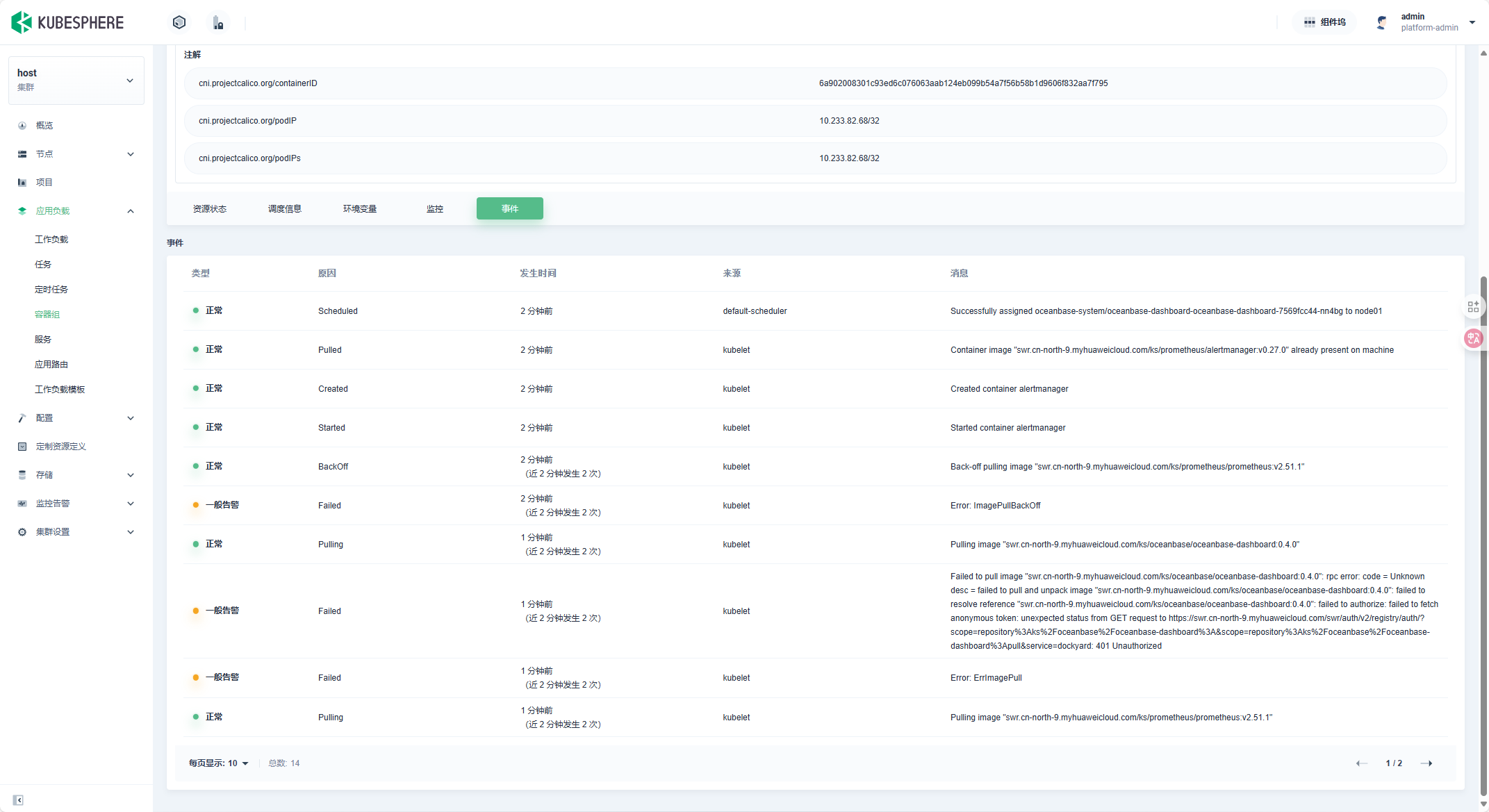Go to previous events page arrow
This screenshot has width=1489, height=812.
click(1361, 763)
